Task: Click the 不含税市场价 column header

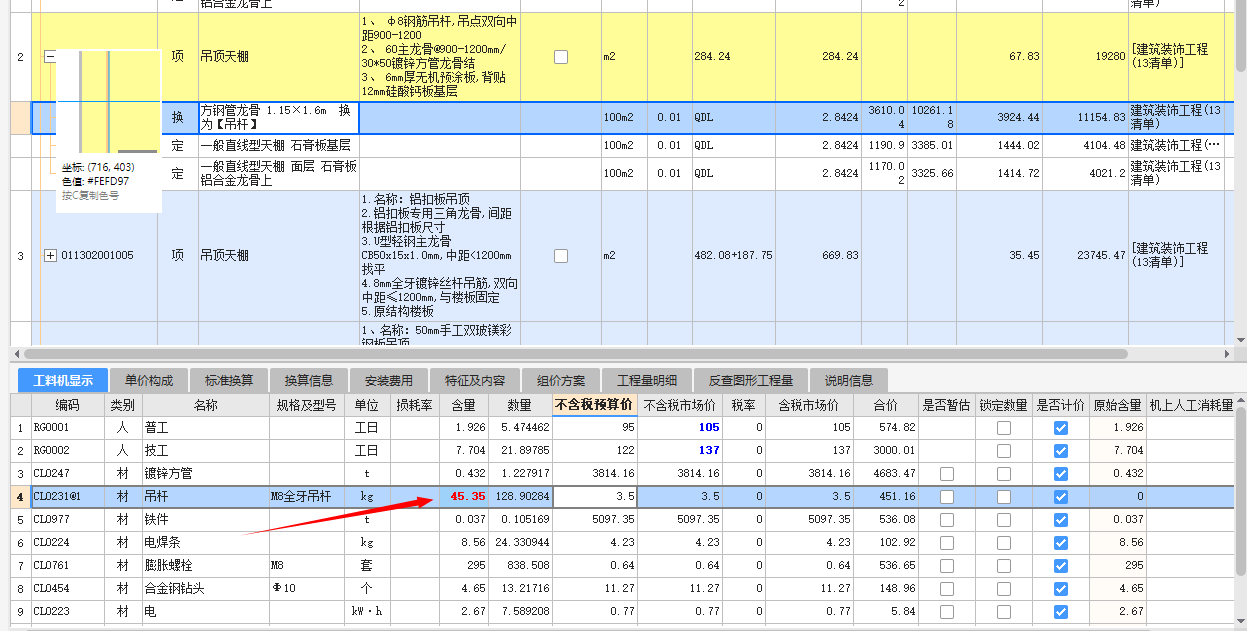Action: [679, 405]
